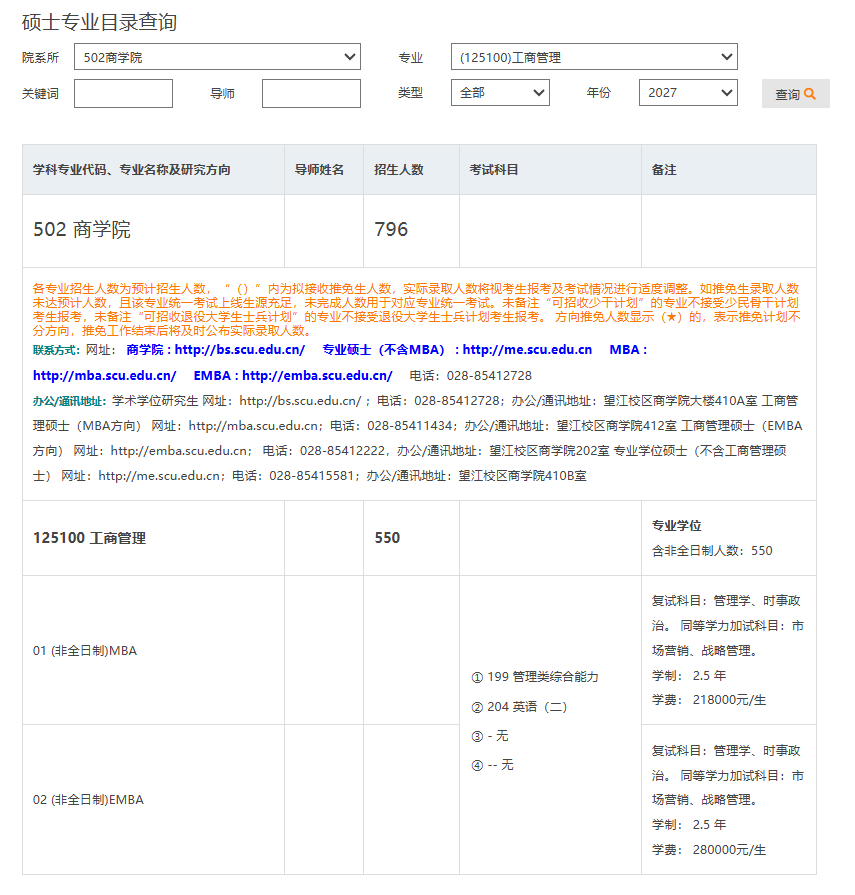Click the 550 enrollment number for 工商管理
855x895 pixels.
click(387, 538)
